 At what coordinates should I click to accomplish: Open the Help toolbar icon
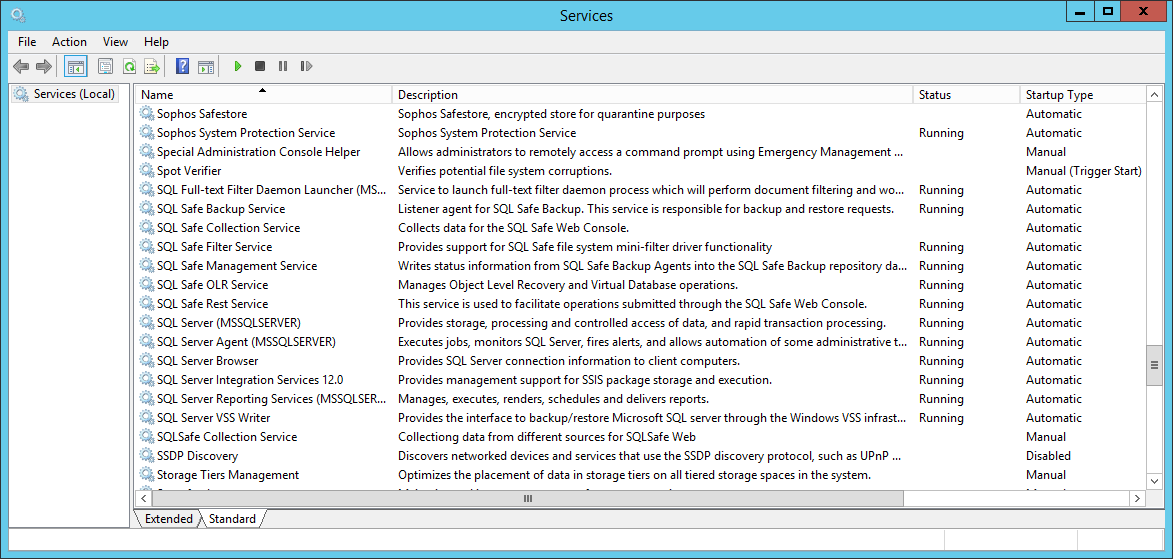click(x=182, y=67)
